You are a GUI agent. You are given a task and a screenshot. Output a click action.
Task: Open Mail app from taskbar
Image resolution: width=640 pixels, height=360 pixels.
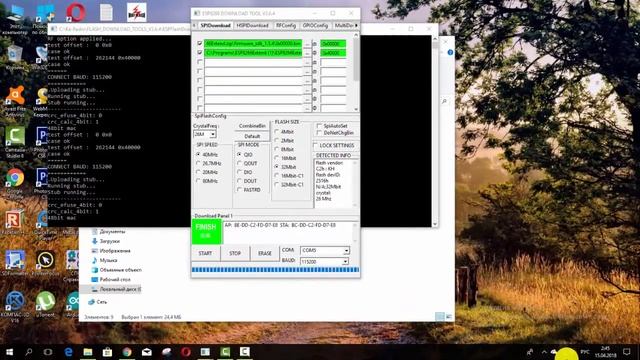click(x=147, y=352)
